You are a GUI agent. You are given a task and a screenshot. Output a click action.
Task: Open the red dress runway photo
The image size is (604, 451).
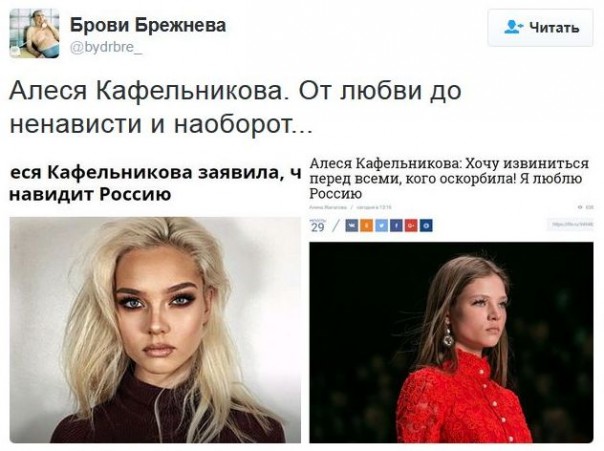tap(451, 342)
